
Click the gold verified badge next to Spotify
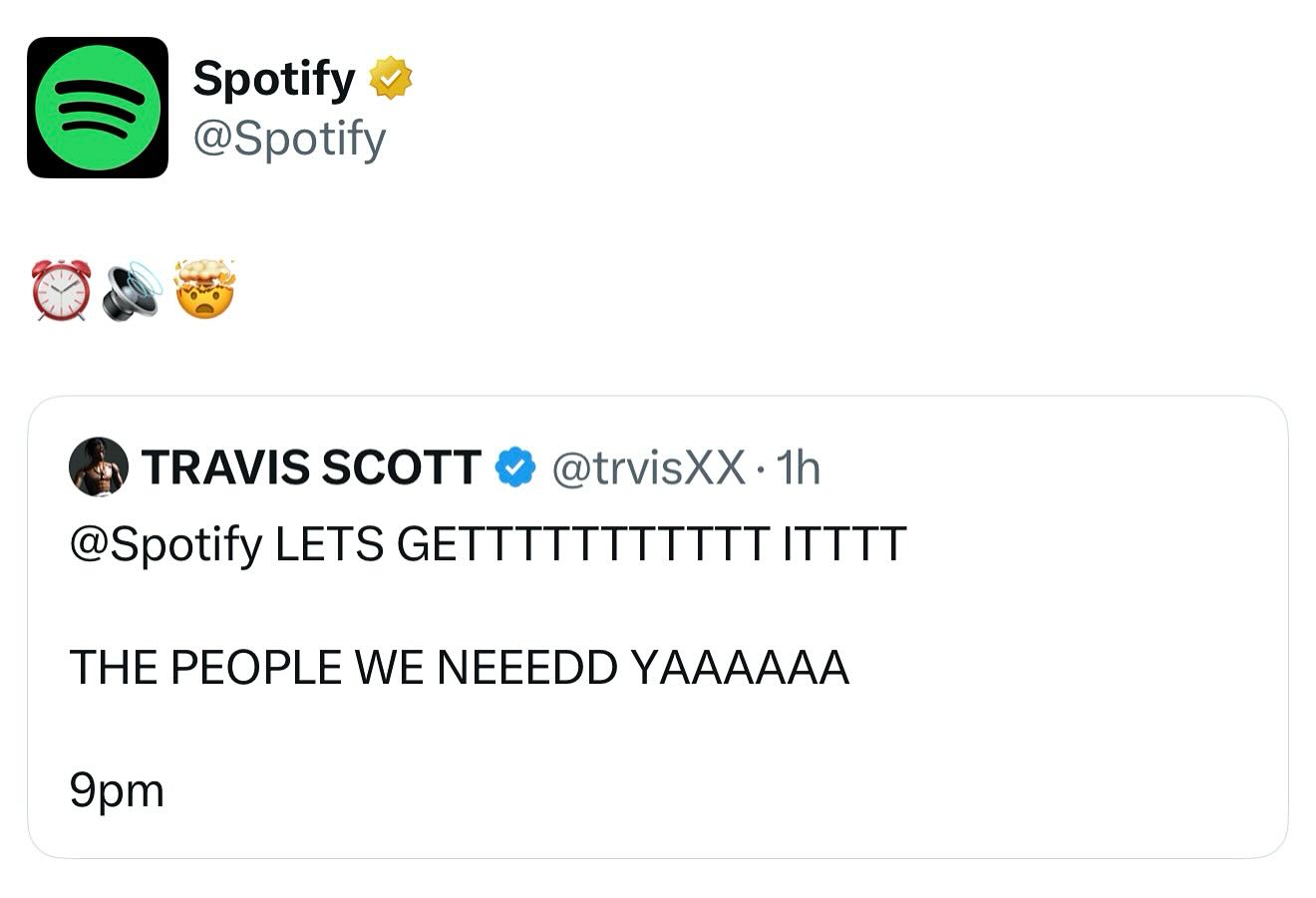point(391,79)
